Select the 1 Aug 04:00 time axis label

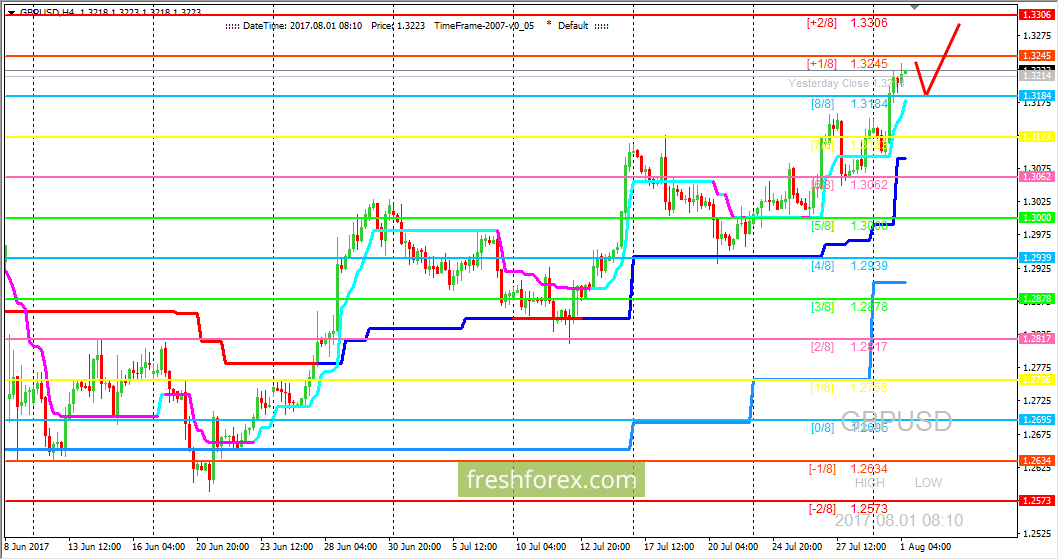coord(926,546)
